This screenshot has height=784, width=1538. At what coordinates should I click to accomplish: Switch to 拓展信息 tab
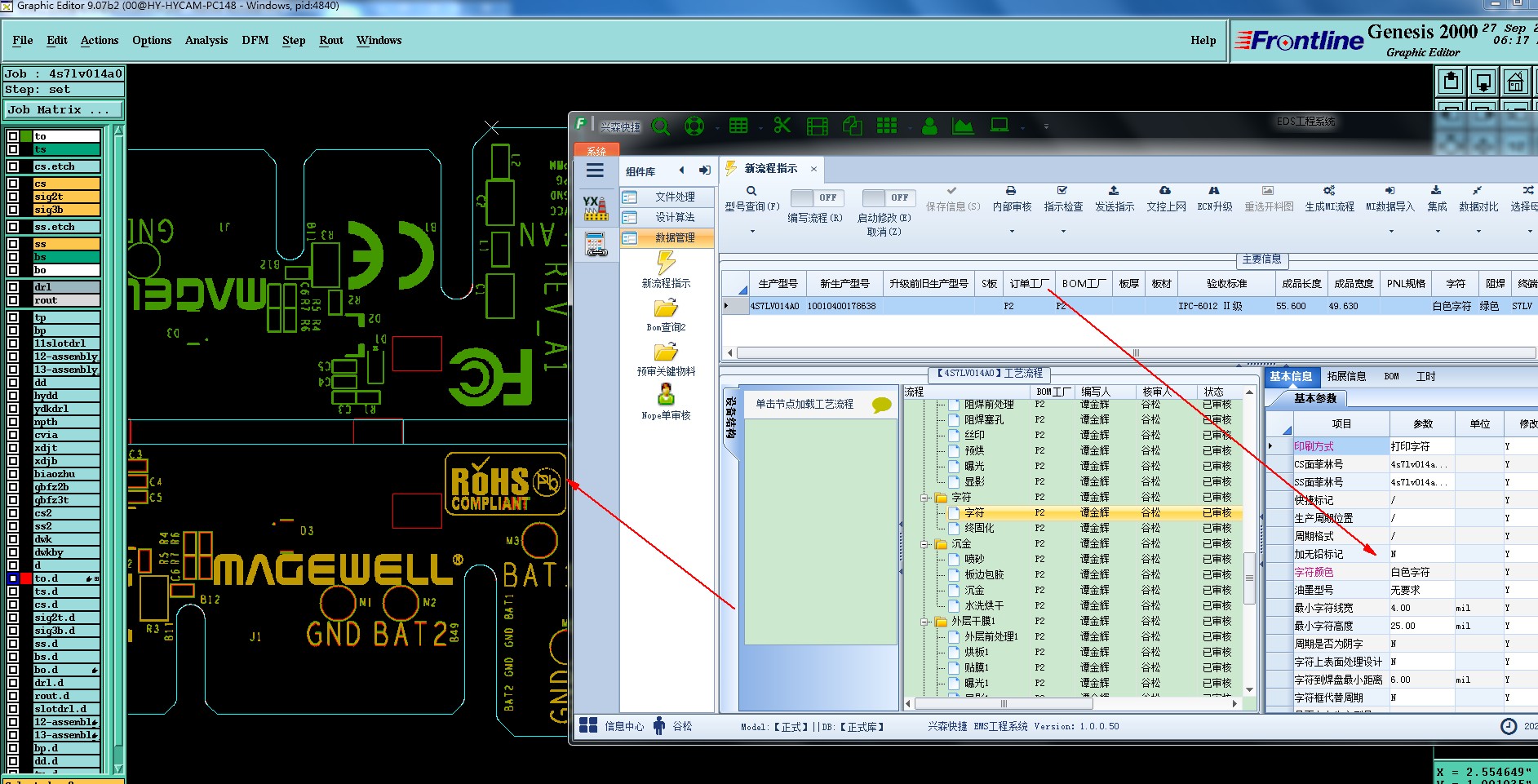tap(1346, 376)
